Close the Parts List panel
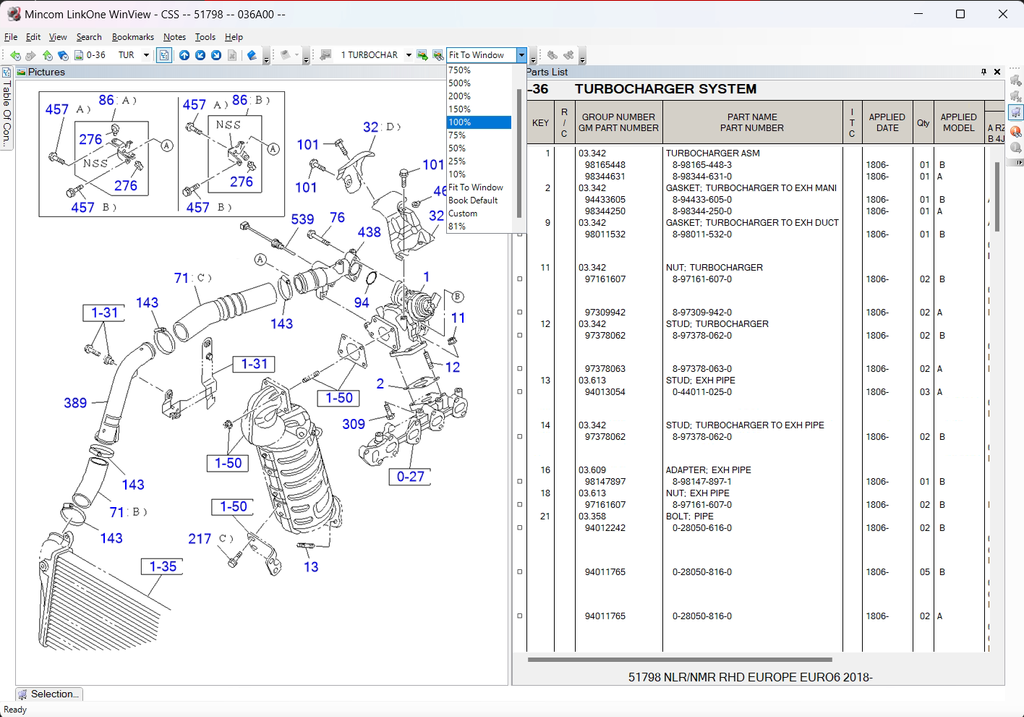 click(x=996, y=72)
